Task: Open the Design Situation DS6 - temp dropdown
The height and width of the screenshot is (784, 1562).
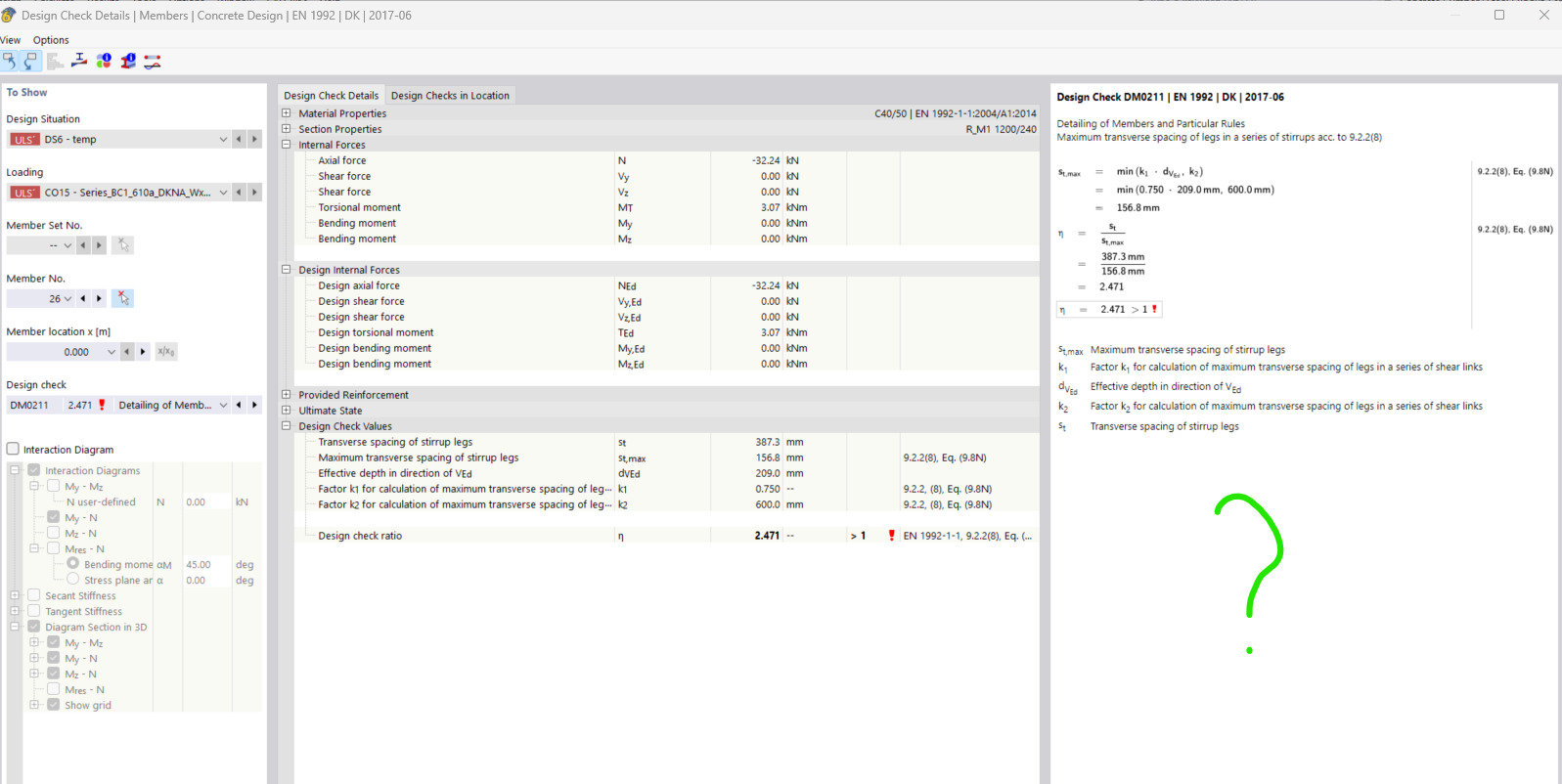Action: [222, 139]
